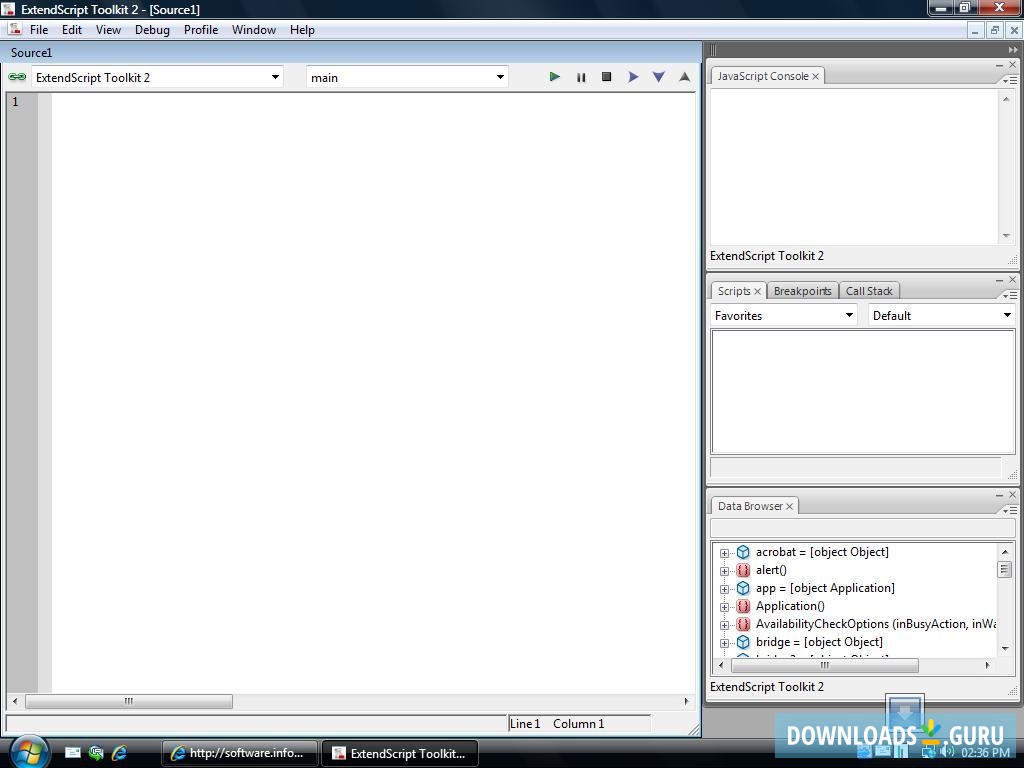Open the Edit menu
The width and height of the screenshot is (1026, 768).
71,29
